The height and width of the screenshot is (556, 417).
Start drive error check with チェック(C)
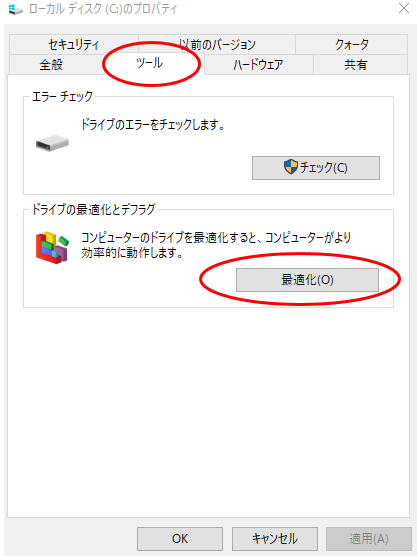coord(316,167)
